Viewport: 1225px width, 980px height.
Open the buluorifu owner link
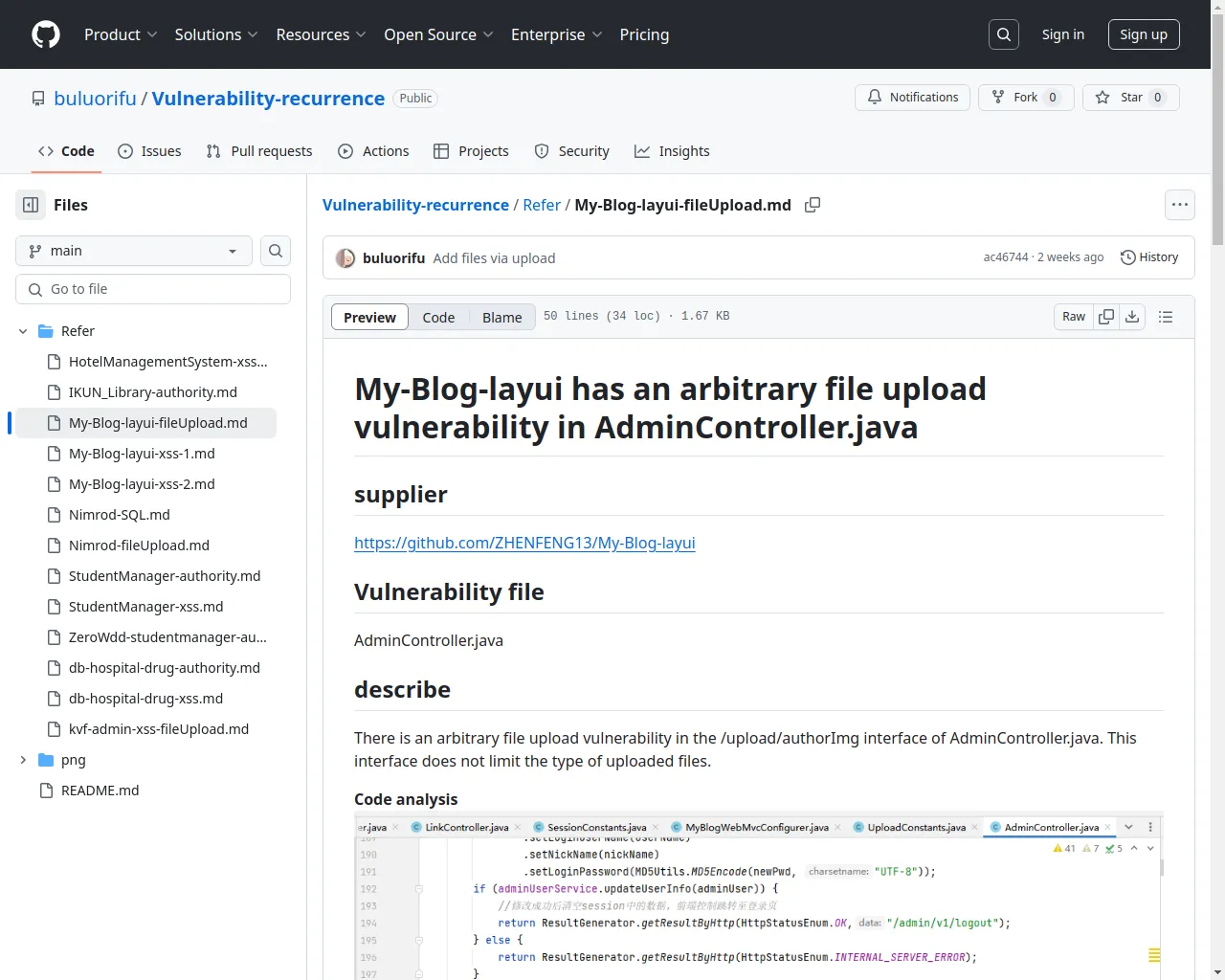click(x=96, y=99)
